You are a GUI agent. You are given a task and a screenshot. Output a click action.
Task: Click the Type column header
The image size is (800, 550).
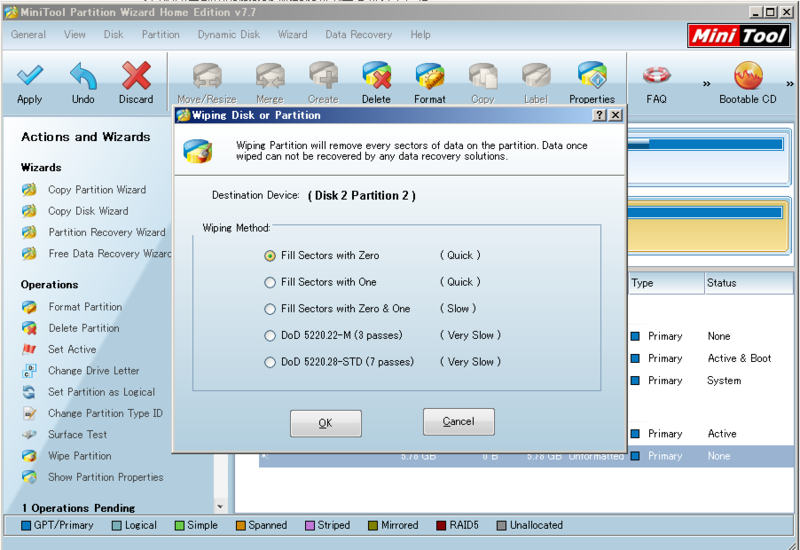coord(665,283)
